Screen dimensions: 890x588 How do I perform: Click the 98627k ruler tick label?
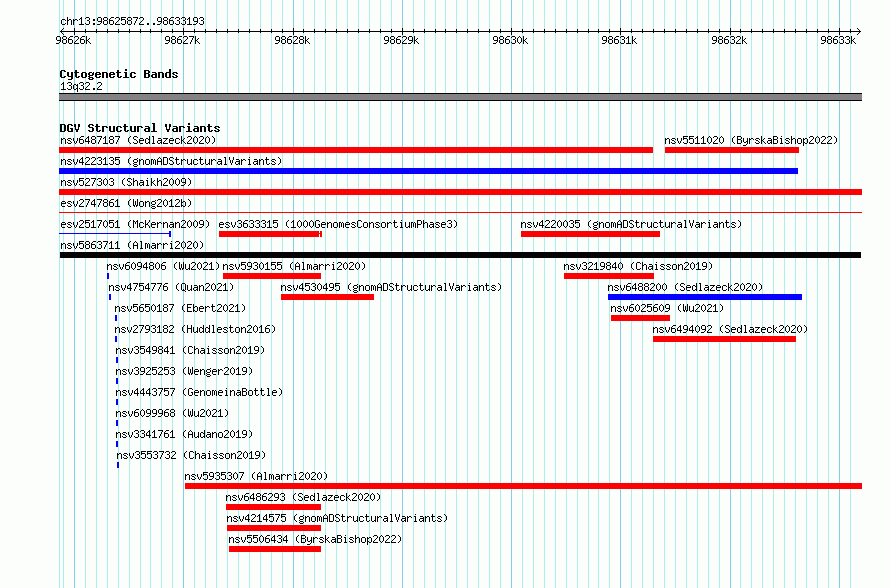point(182,40)
